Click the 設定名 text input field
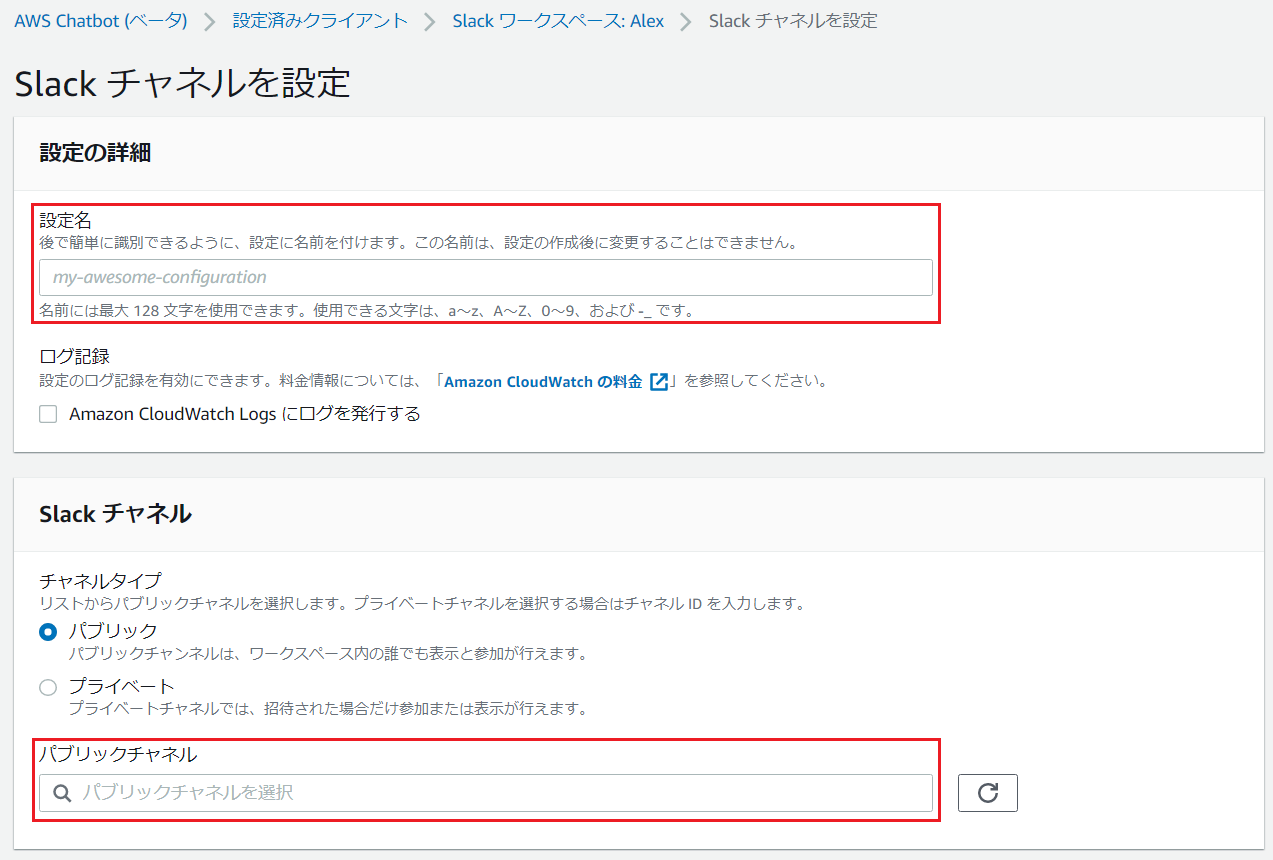 click(x=485, y=277)
